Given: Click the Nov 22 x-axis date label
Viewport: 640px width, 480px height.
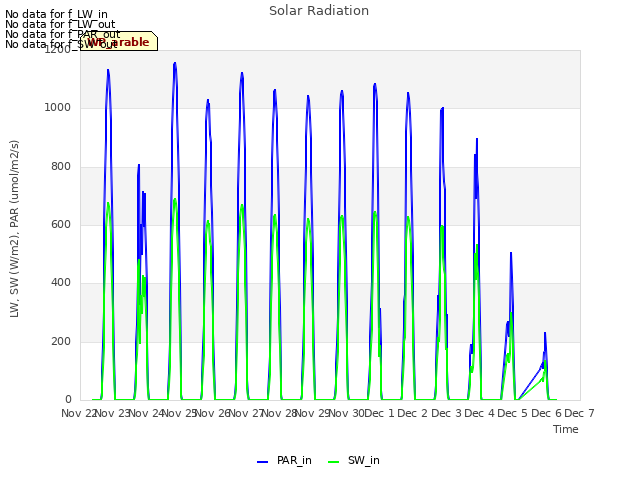Looking at the screenshot, I should pyautogui.click(x=78, y=413).
